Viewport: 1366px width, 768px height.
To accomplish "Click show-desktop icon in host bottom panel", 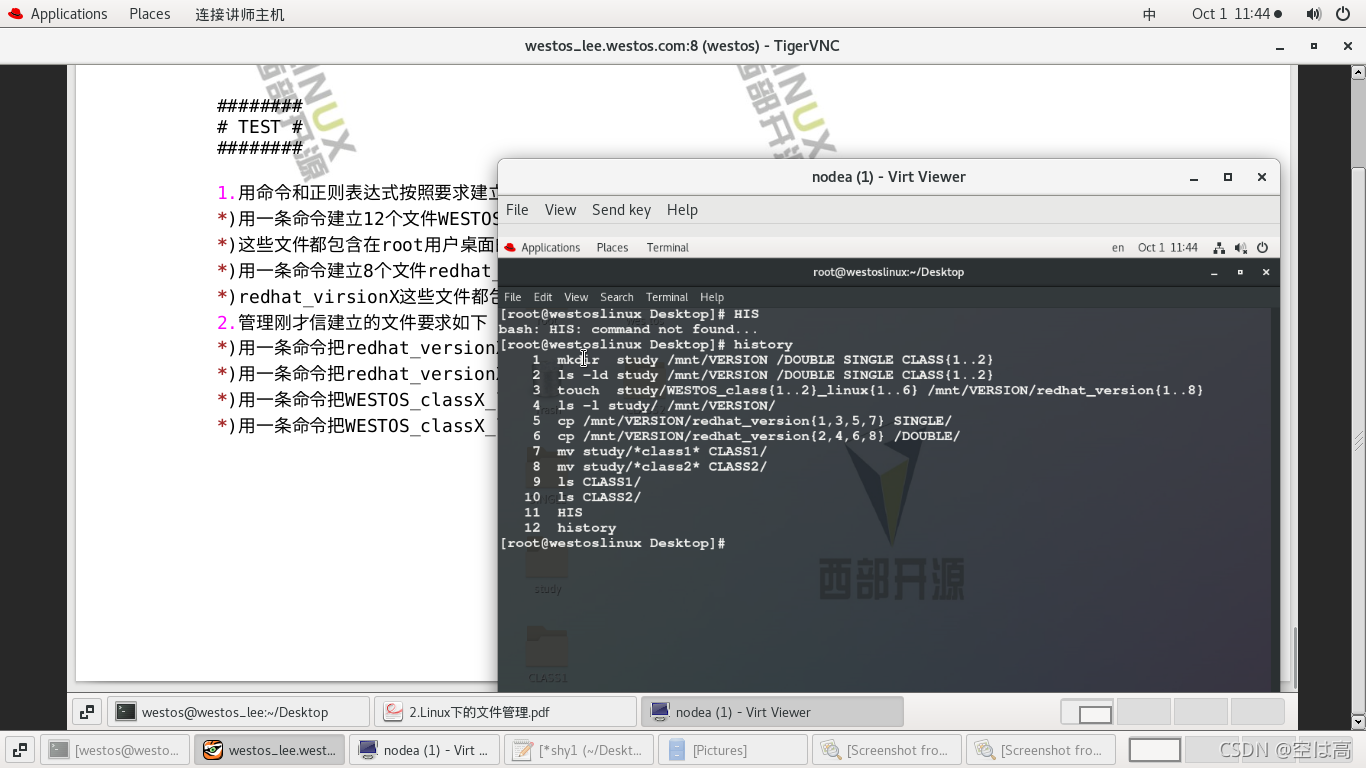I will 19,750.
